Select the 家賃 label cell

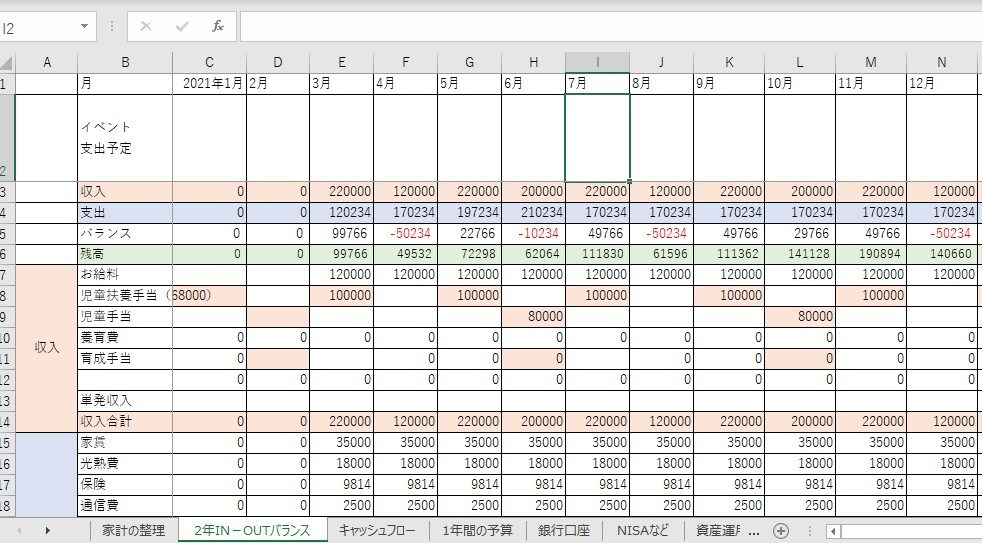pyautogui.click(x=125, y=442)
